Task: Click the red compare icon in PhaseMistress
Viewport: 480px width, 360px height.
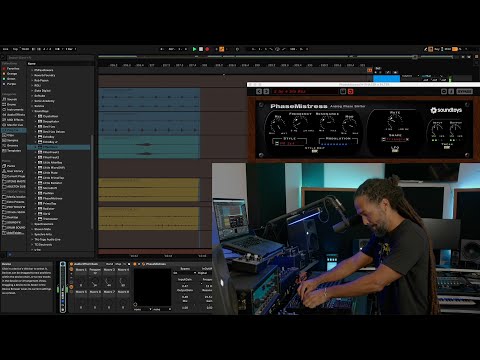Action: pos(350,91)
